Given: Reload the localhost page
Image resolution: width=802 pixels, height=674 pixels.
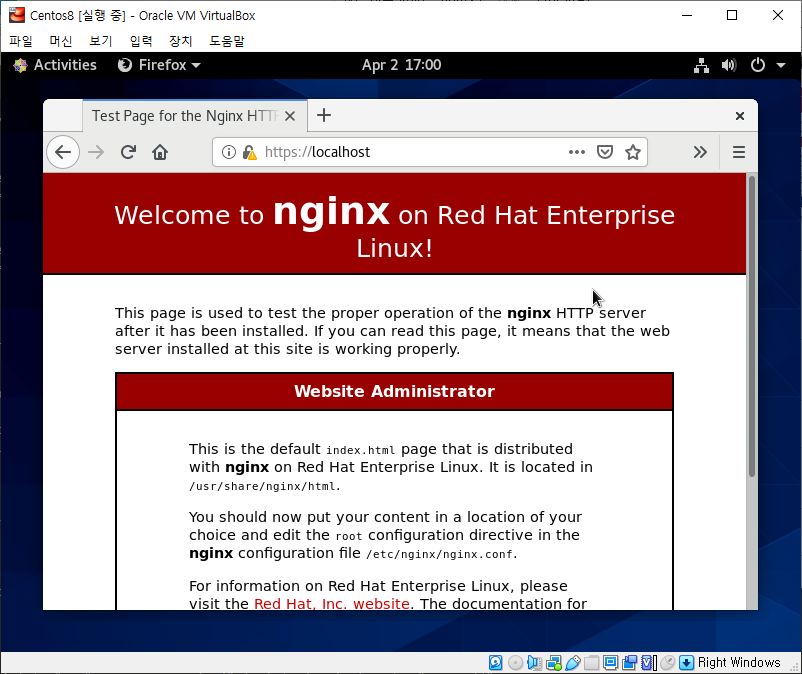Looking at the screenshot, I should coord(128,152).
